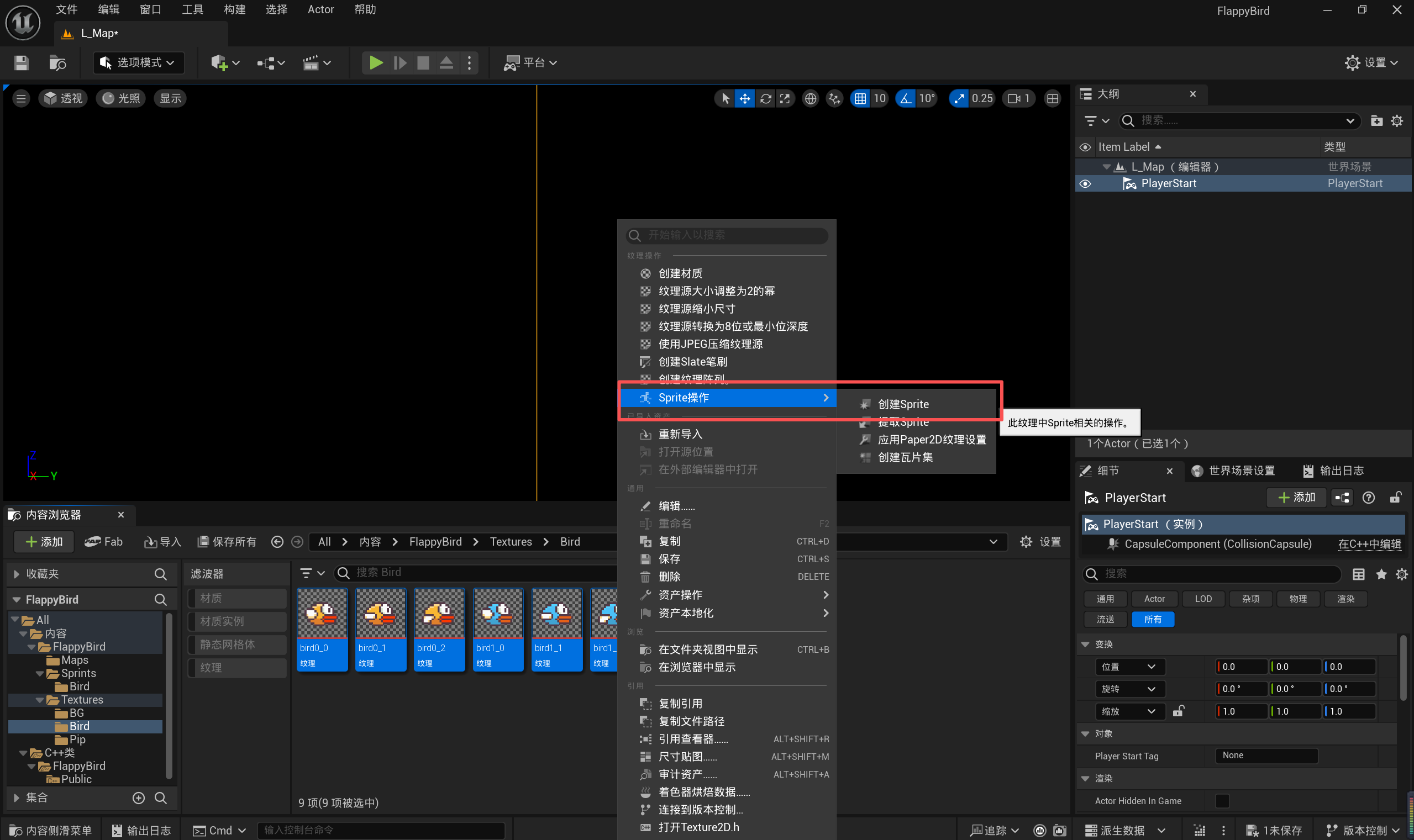Screen dimensions: 1414x840
Task: Select the rotate gizmo tool
Action: 766,98
